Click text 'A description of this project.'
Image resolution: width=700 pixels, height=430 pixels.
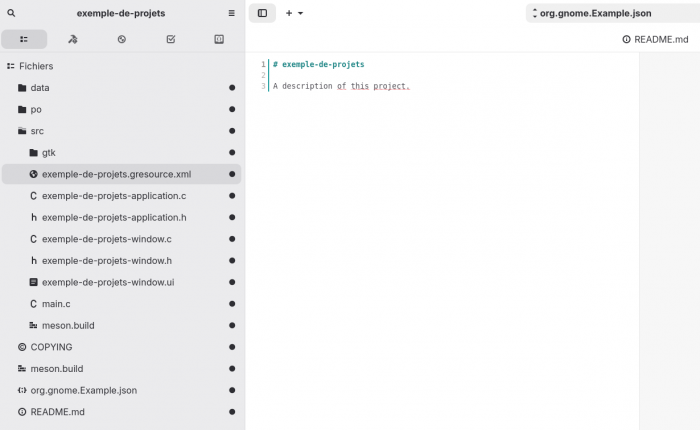click(342, 86)
